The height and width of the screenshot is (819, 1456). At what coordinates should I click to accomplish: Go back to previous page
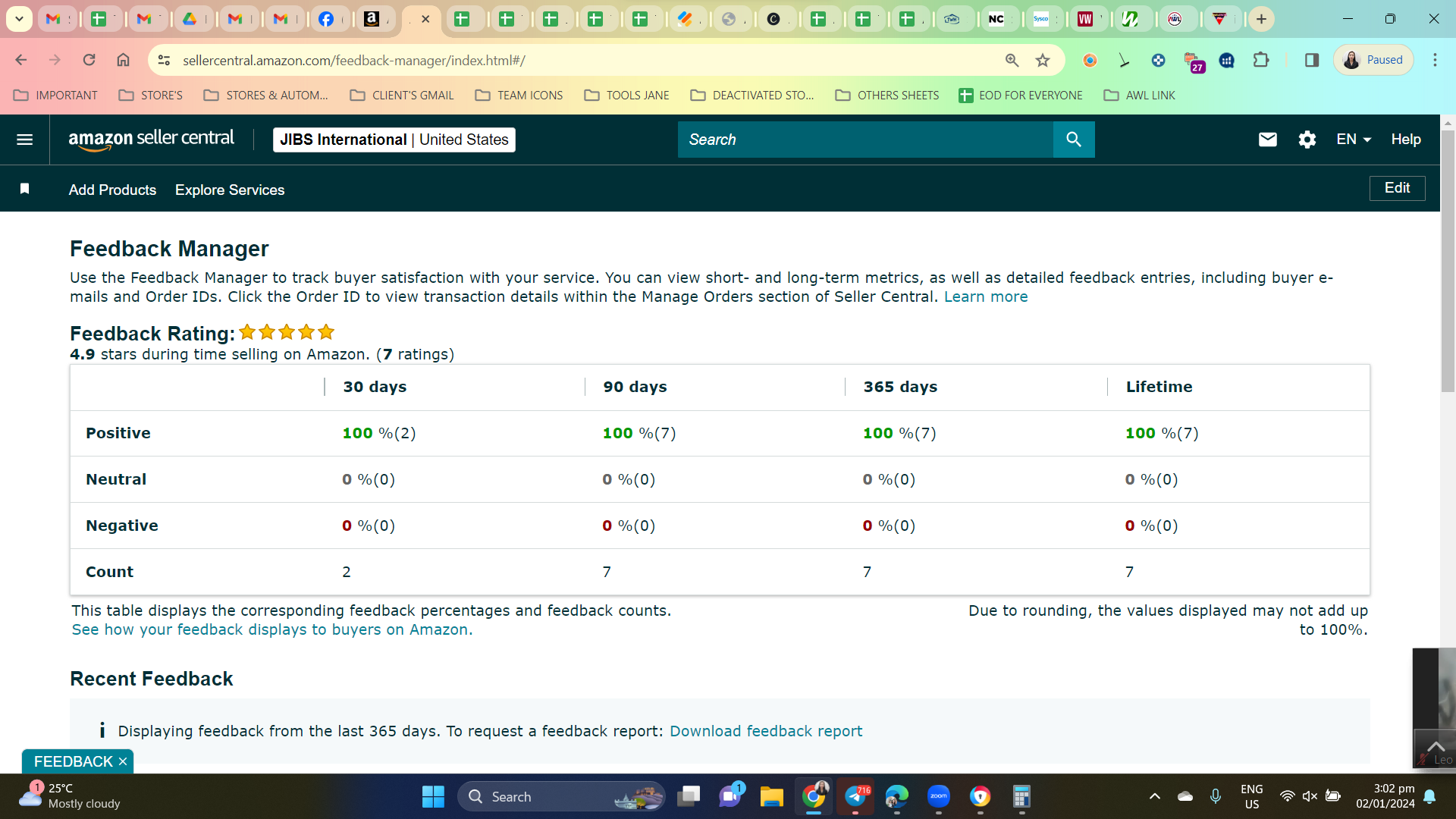pos(21,60)
